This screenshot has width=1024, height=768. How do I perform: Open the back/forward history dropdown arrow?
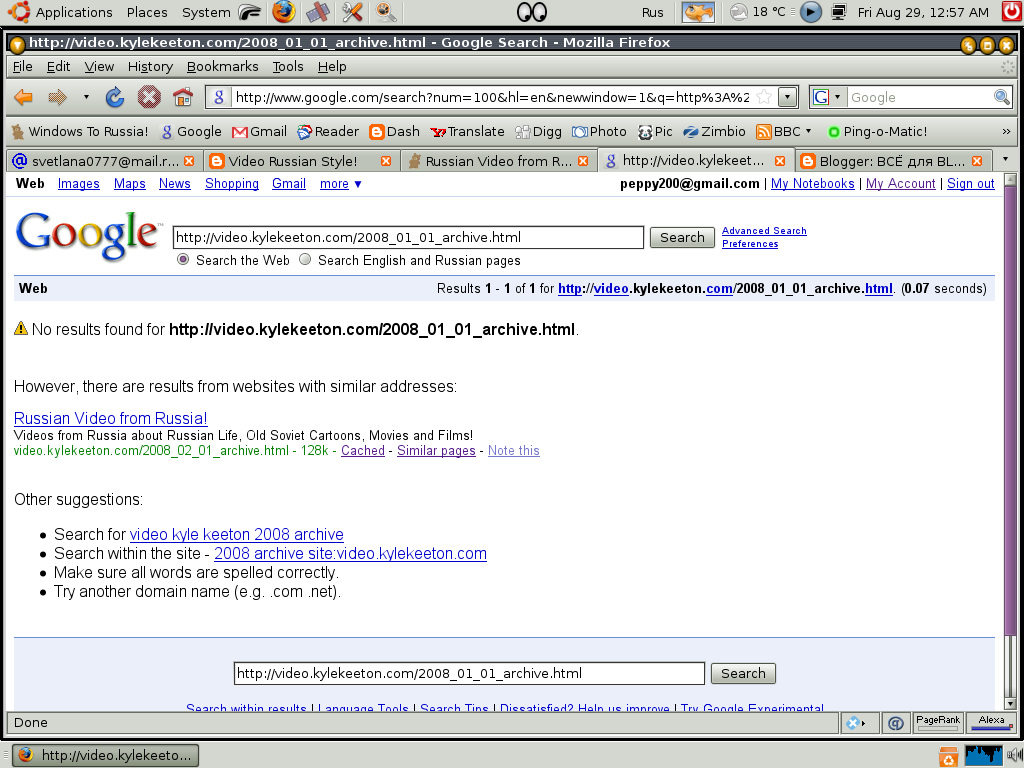[x=86, y=97]
